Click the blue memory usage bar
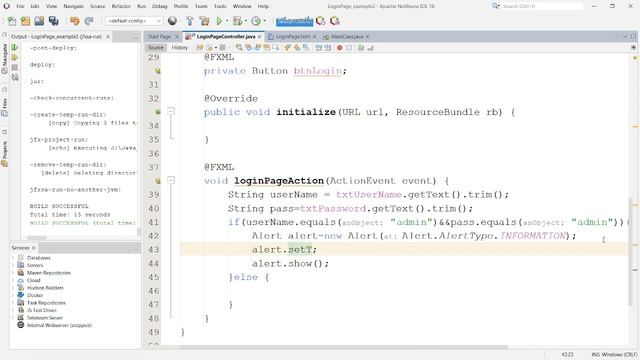 tap(294, 21)
